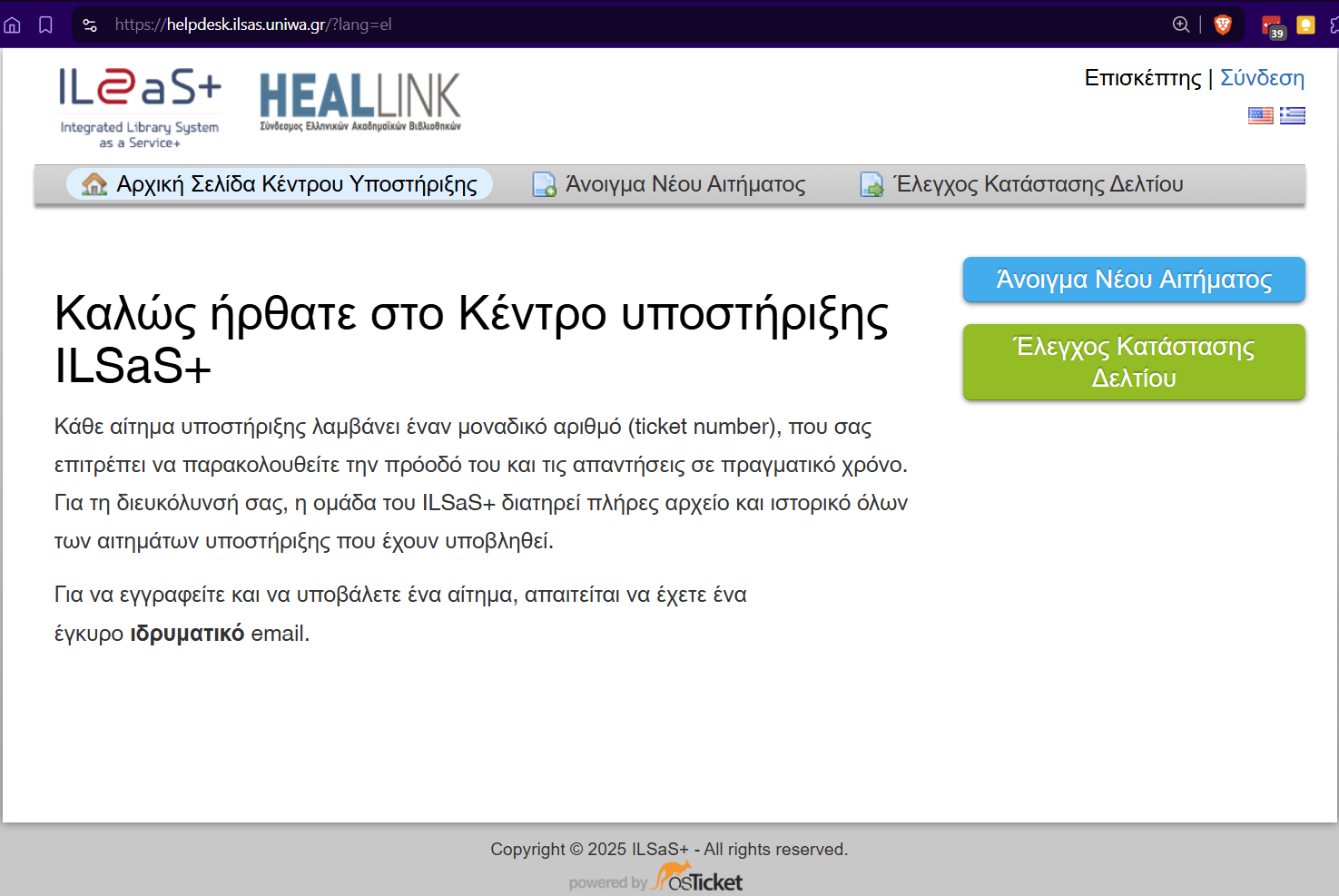Viewport: 1339px width, 896px height.
Task: Switch language using the US flag icon
Action: pos(1260,115)
